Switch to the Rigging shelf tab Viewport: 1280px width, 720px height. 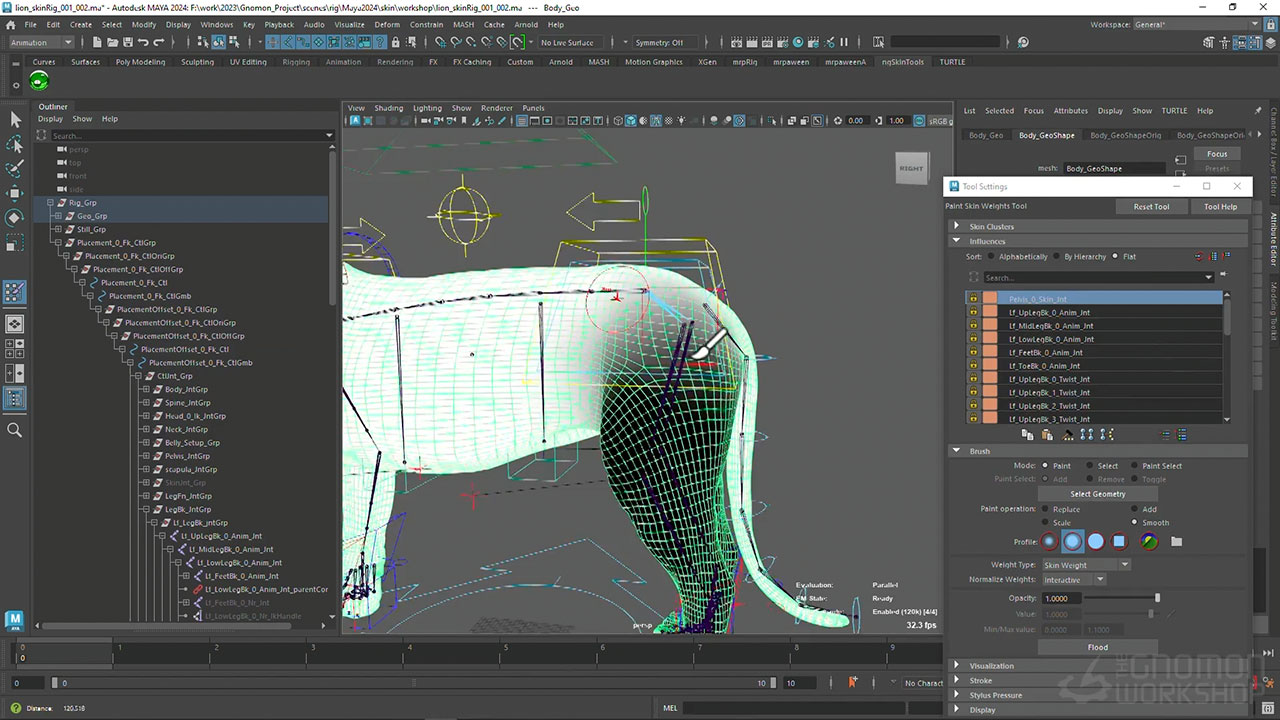tap(296, 62)
